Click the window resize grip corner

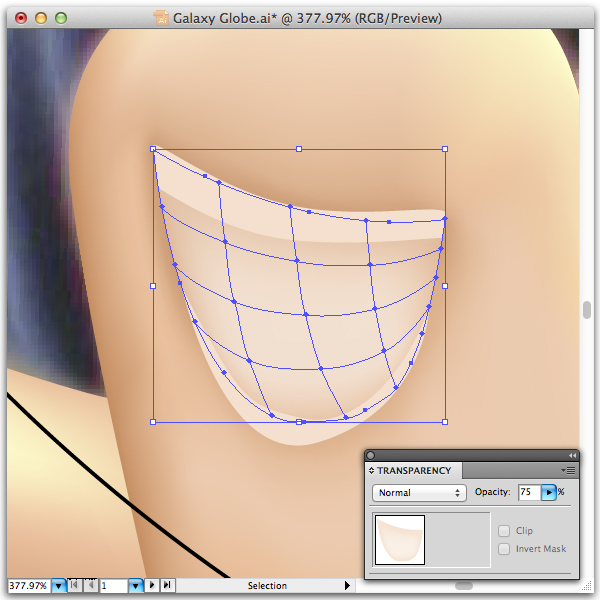point(587,586)
